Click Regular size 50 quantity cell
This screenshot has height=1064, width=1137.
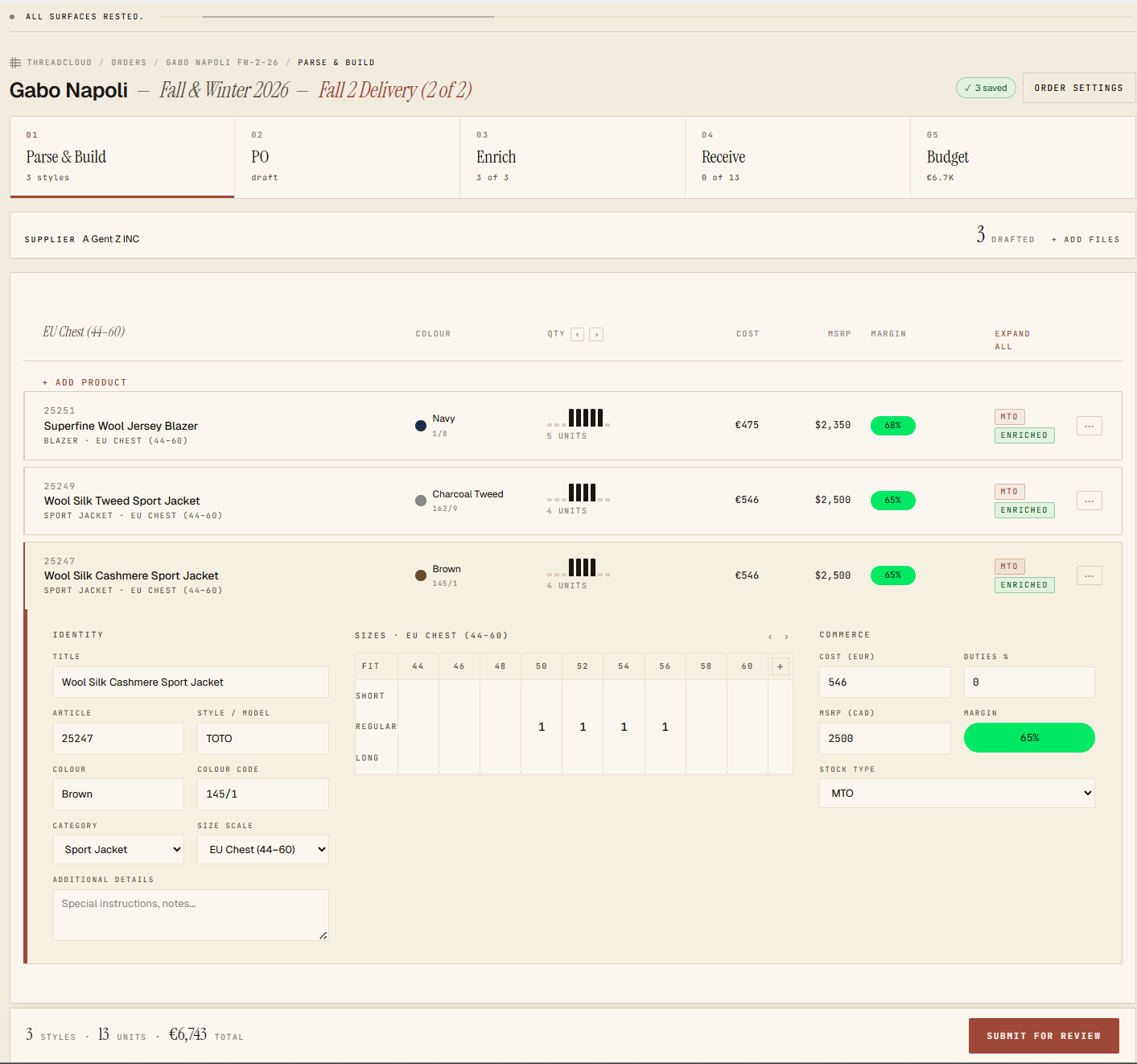542,727
